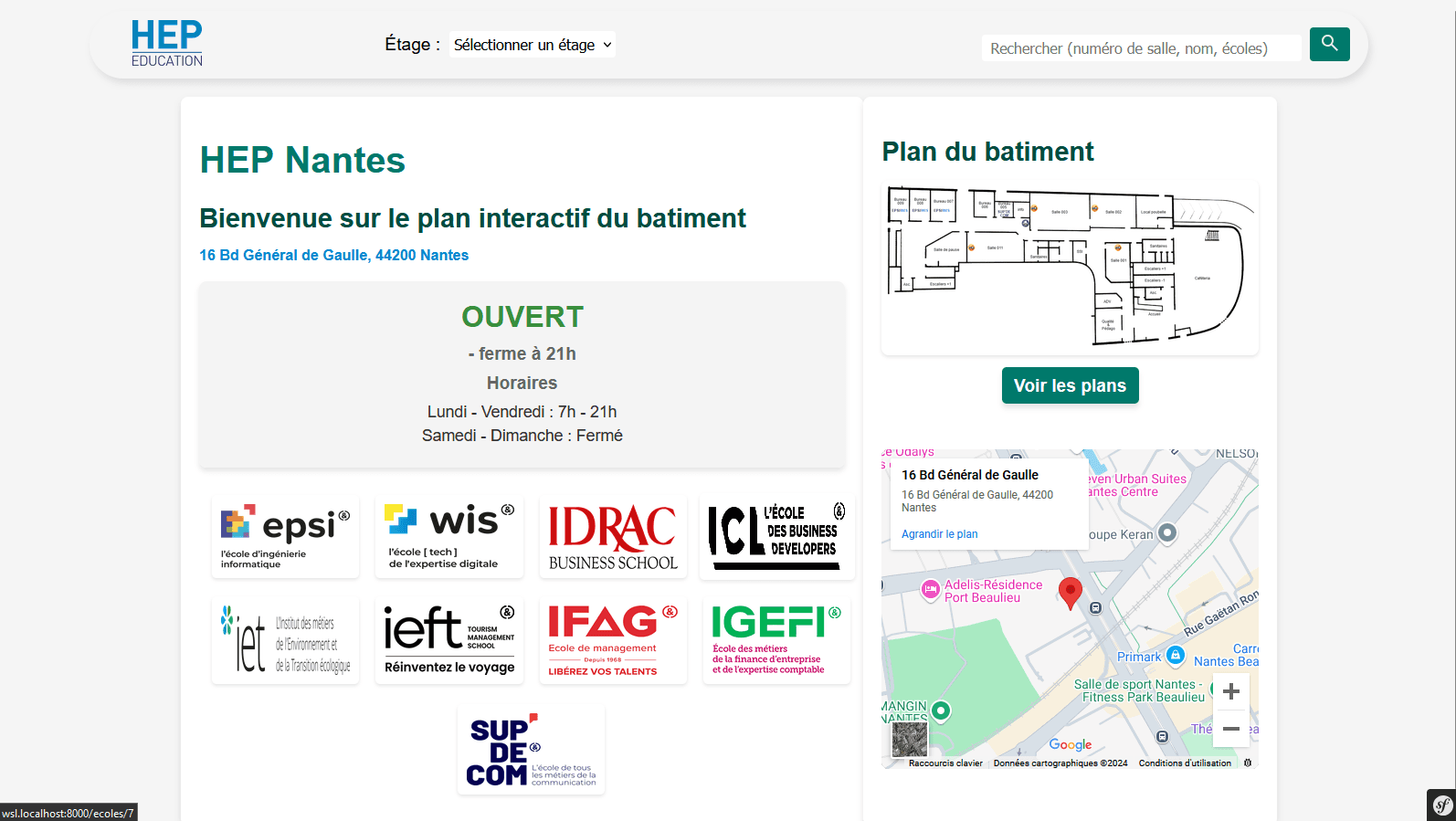Click the 'OUVERT' status text
The image size is (1456, 821).
pyautogui.click(x=522, y=317)
